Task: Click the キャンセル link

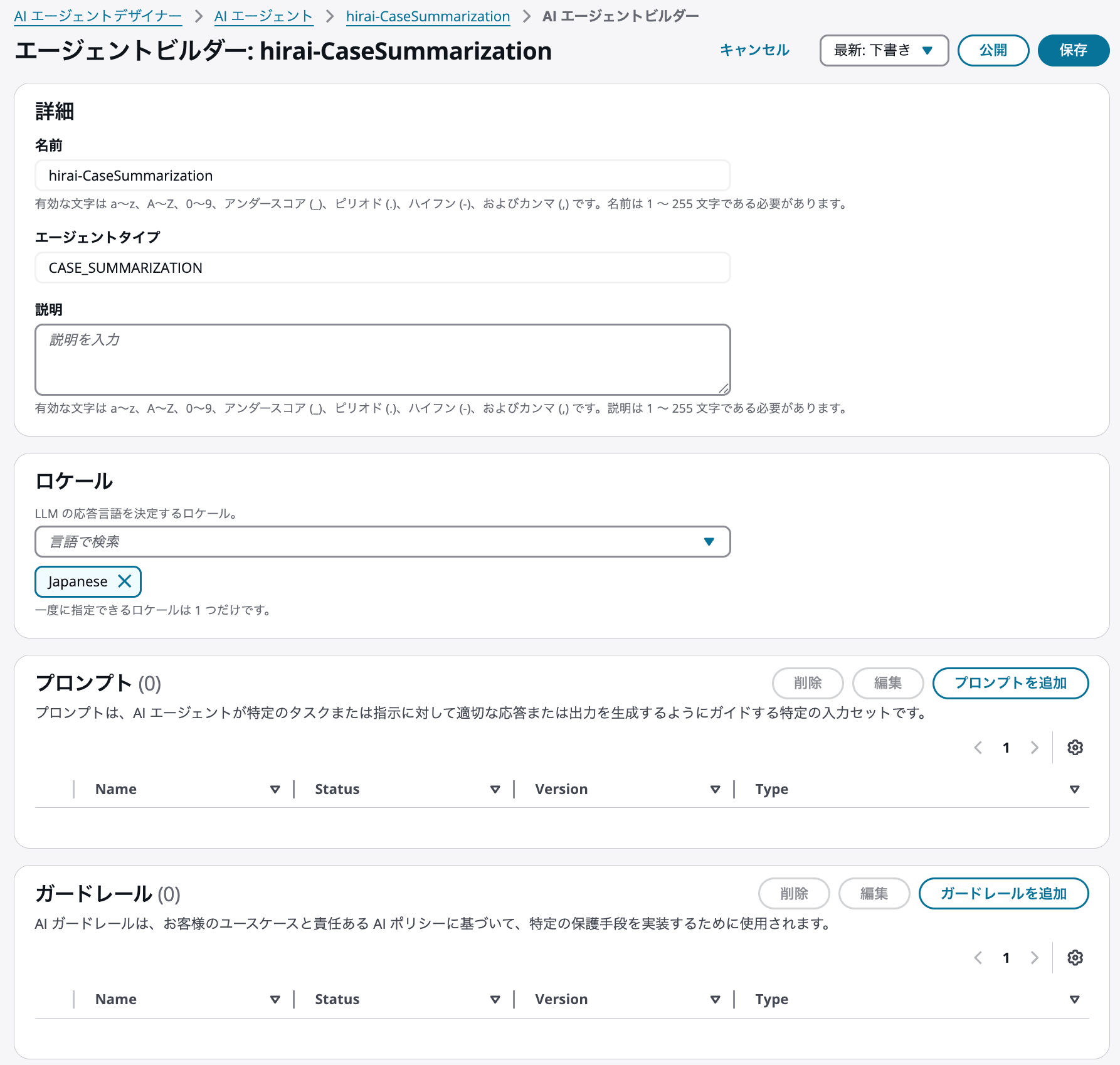Action: pos(755,51)
